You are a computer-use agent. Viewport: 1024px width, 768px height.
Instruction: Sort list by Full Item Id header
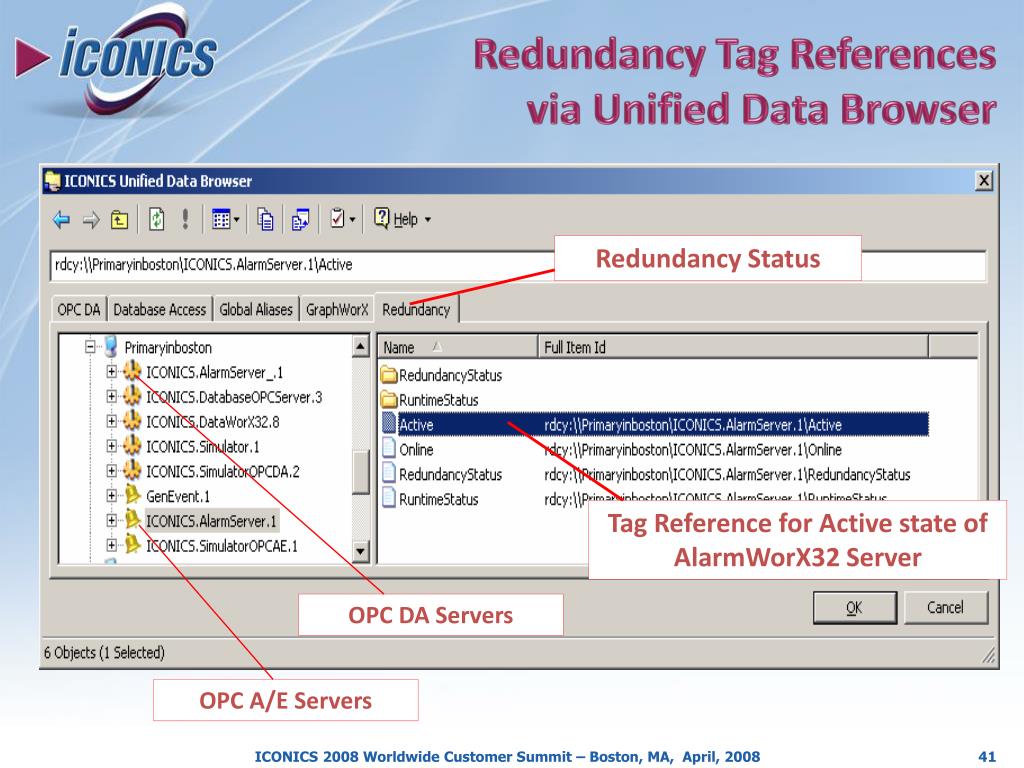pyautogui.click(x=733, y=347)
